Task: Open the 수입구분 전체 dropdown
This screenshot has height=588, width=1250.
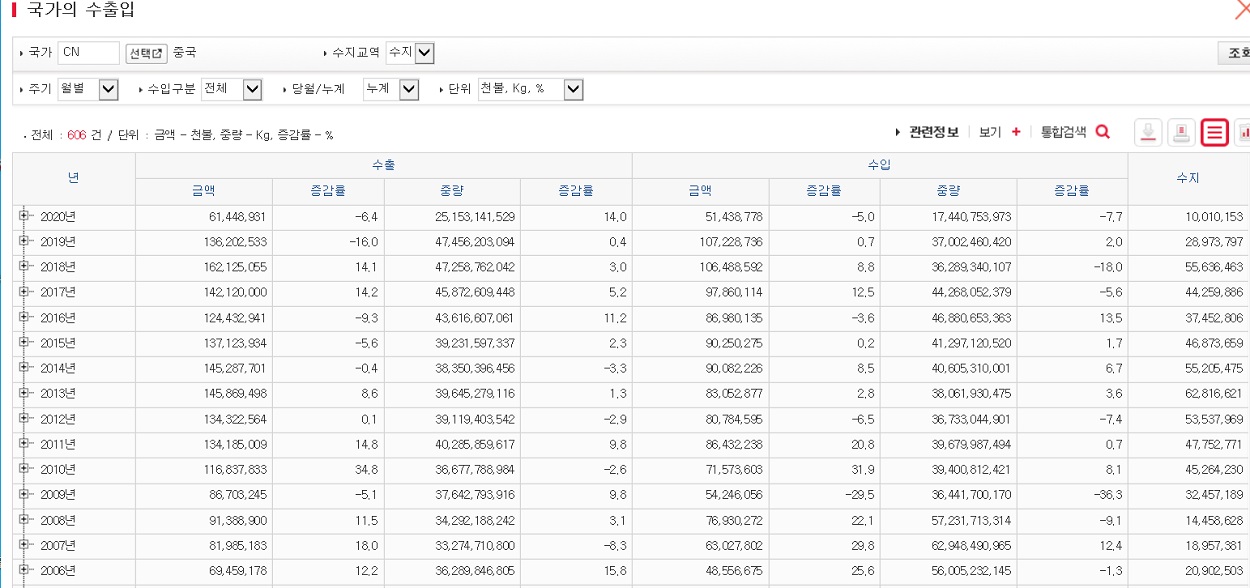Action: point(231,89)
